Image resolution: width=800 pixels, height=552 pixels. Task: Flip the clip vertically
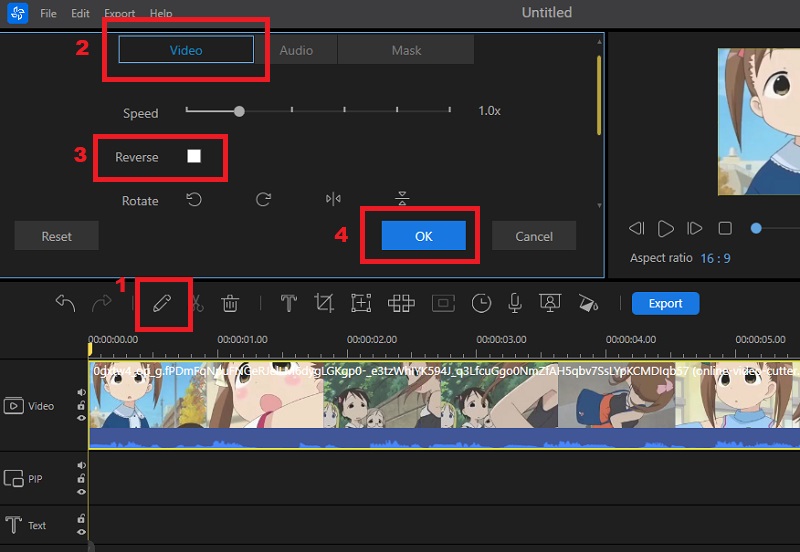402,198
